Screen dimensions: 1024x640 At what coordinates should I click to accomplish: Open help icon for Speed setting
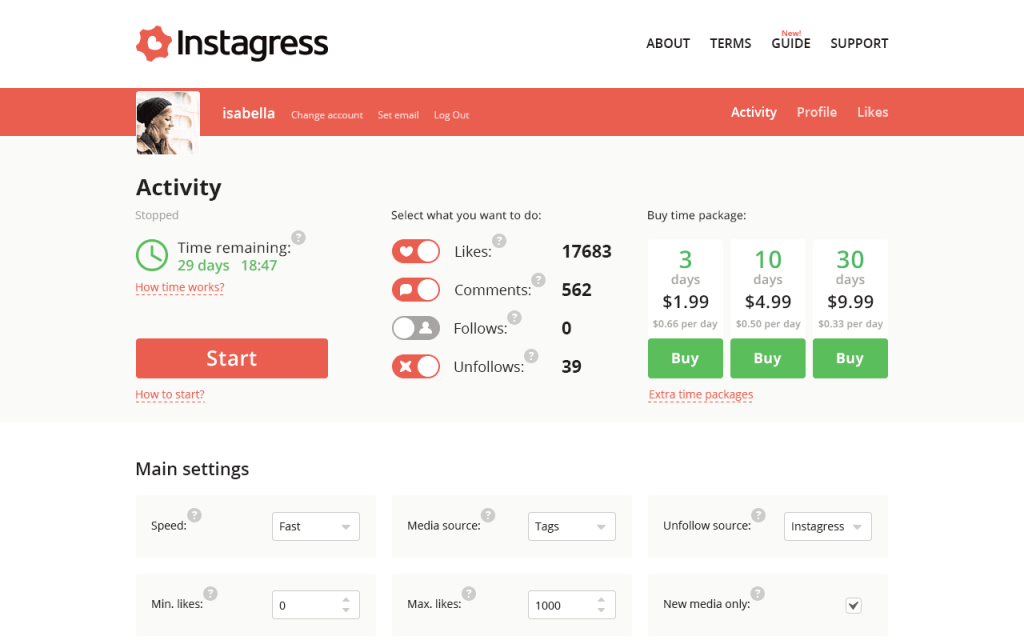click(x=195, y=515)
